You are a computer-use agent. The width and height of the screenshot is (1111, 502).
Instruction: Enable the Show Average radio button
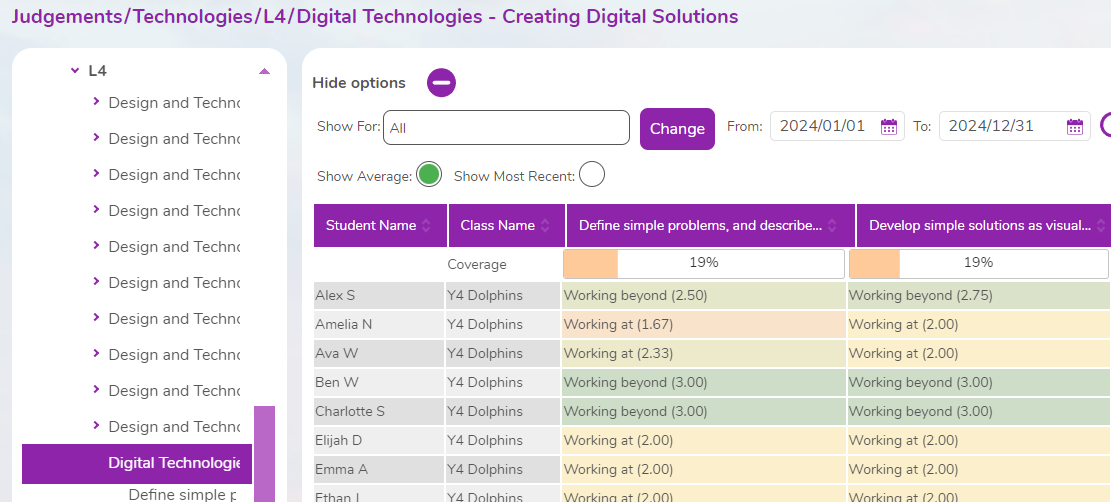429,175
